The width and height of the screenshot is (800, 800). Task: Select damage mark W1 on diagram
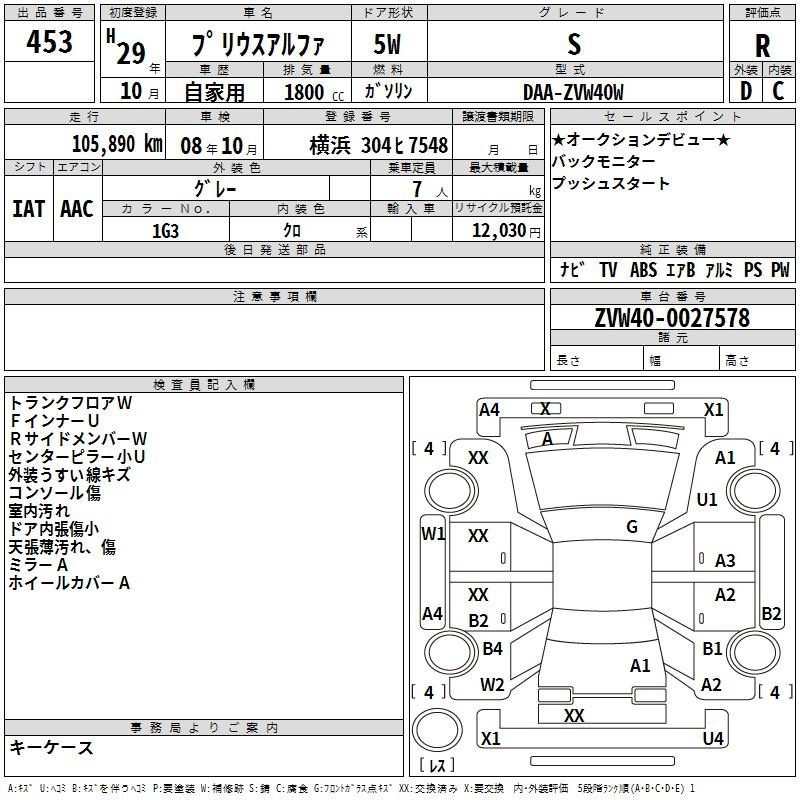pos(433,534)
